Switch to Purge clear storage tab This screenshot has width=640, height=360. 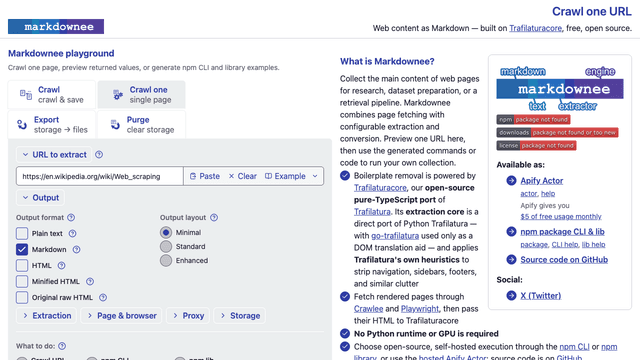click(x=141, y=124)
